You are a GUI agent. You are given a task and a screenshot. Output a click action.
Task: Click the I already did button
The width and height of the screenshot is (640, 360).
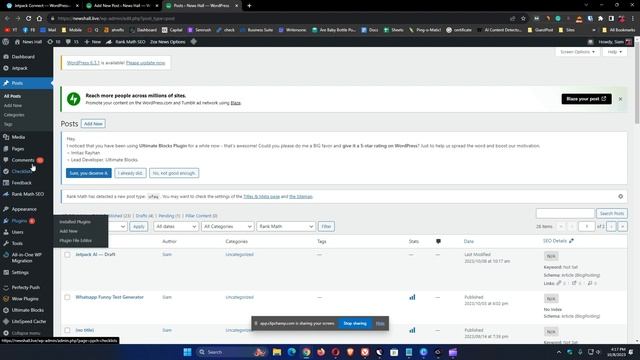pyautogui.click(x=130, y=173)
